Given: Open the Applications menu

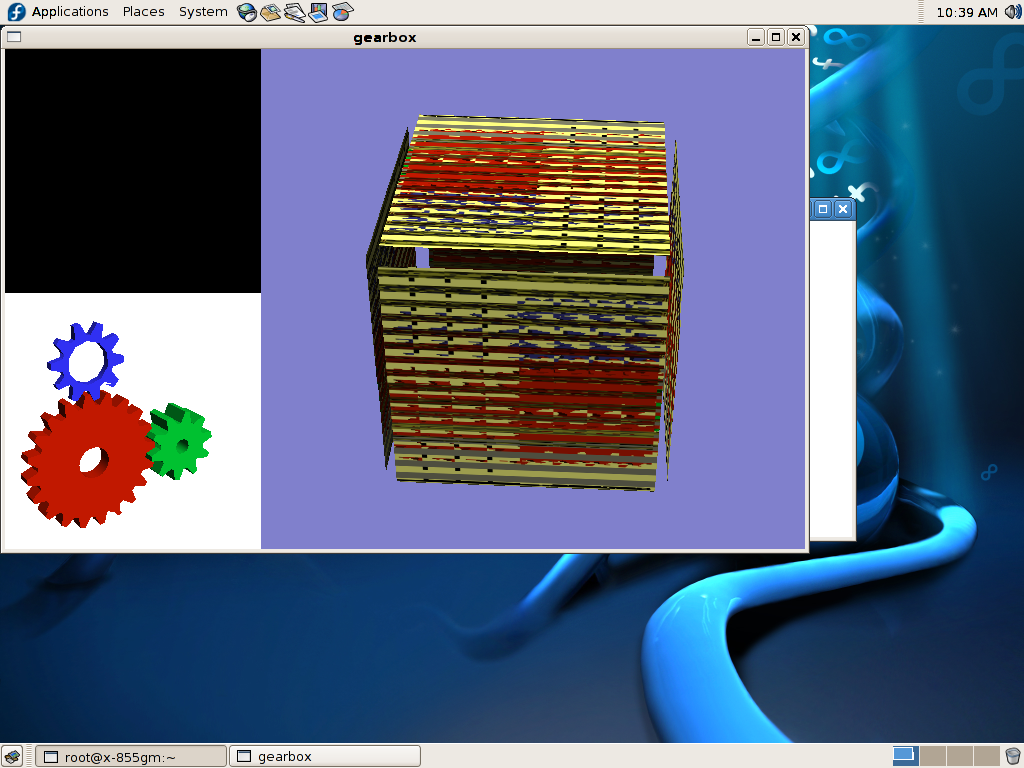Looking at the screenshot, I should point(69,12).
